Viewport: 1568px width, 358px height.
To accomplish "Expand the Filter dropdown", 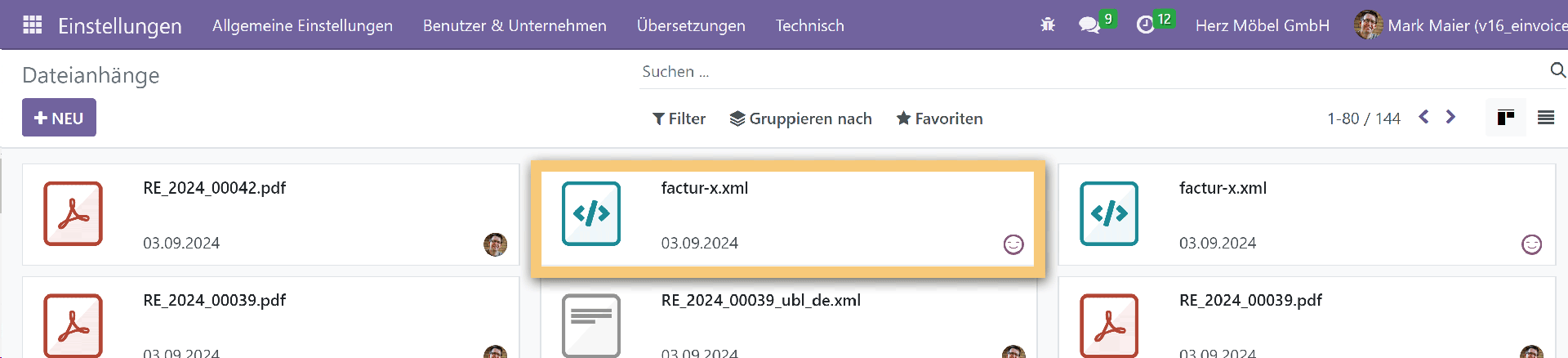I will pos(679,119).
